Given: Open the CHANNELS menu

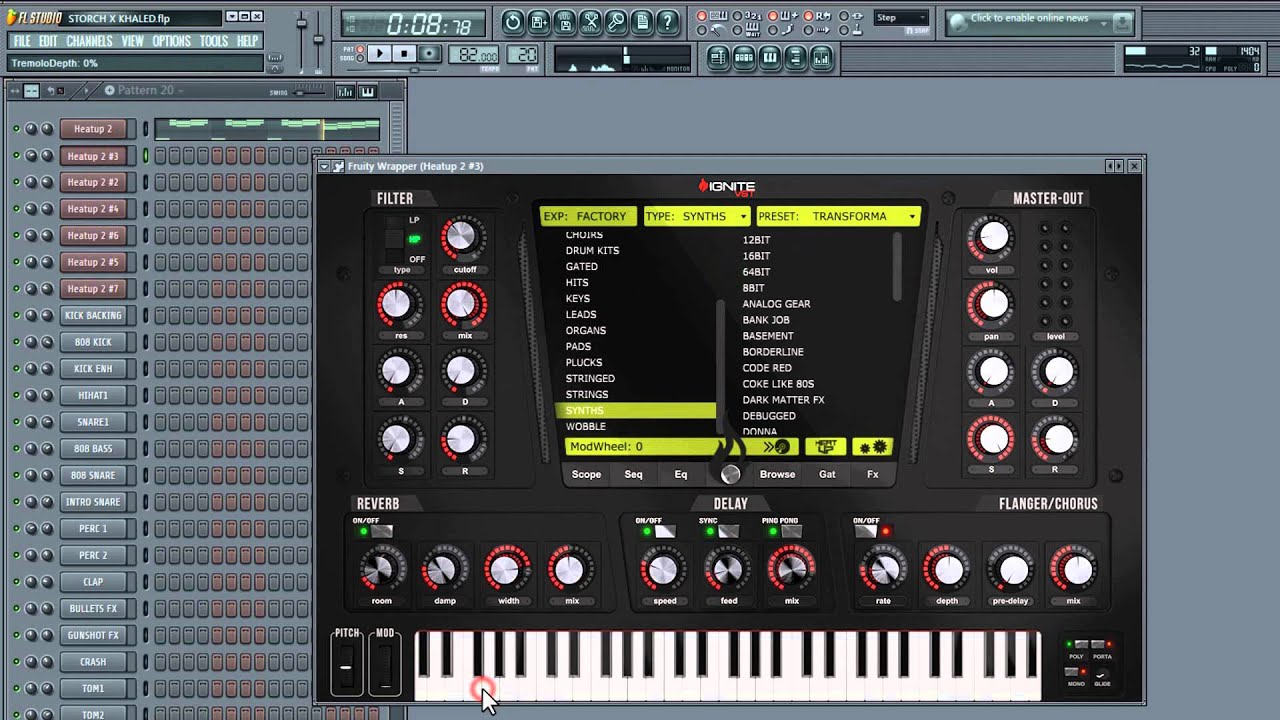Looking at the screenshot, I should pyautogui.click(x=89, y=41).
